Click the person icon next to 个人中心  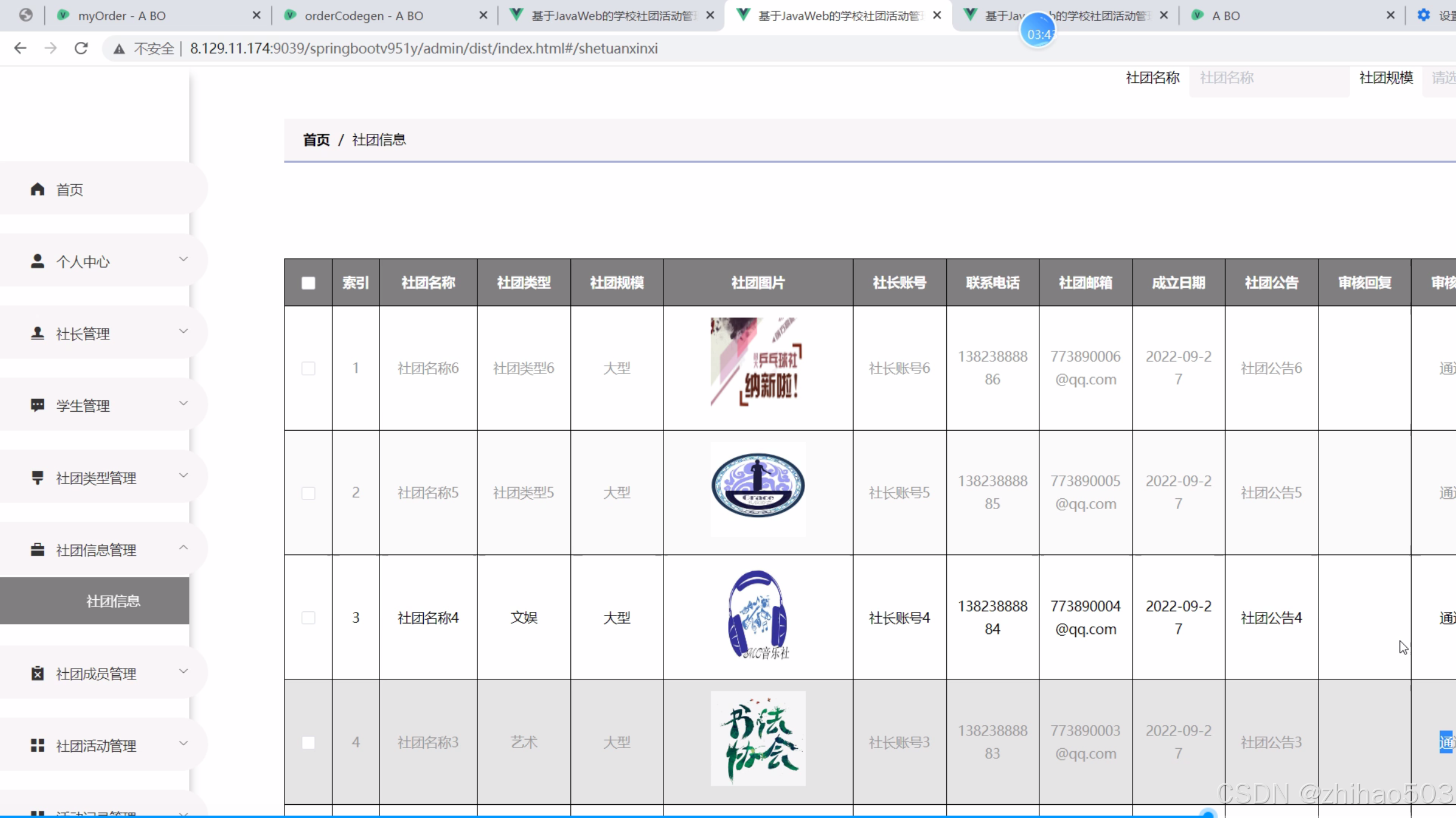(38, 261)
